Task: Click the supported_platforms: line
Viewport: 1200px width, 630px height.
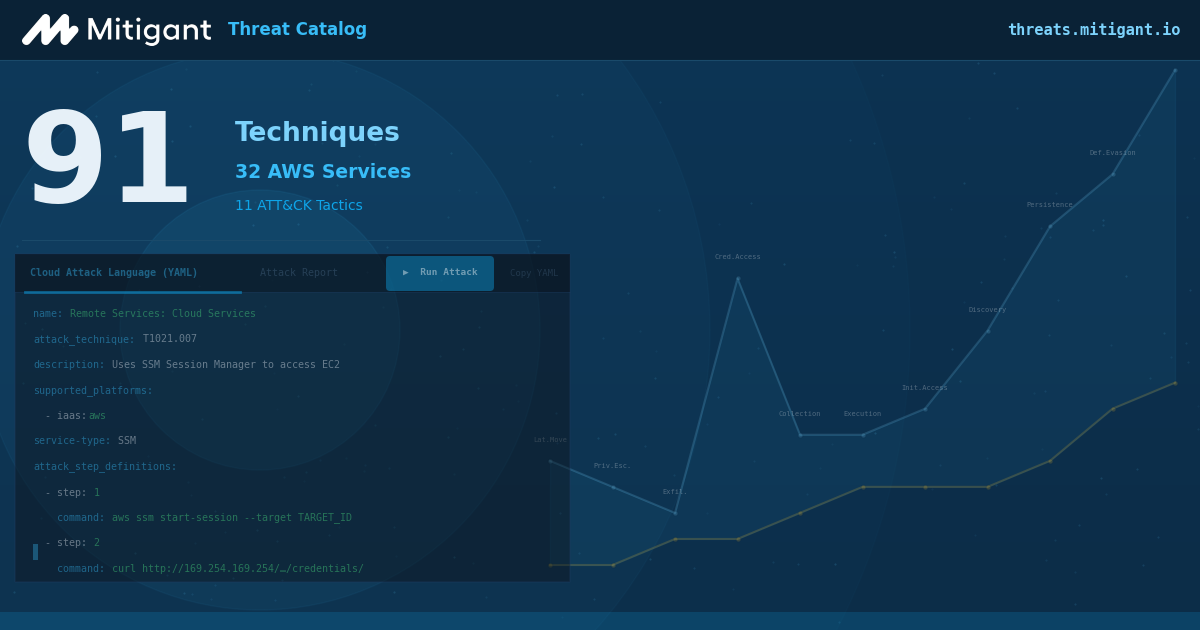Action: [93, 391]
